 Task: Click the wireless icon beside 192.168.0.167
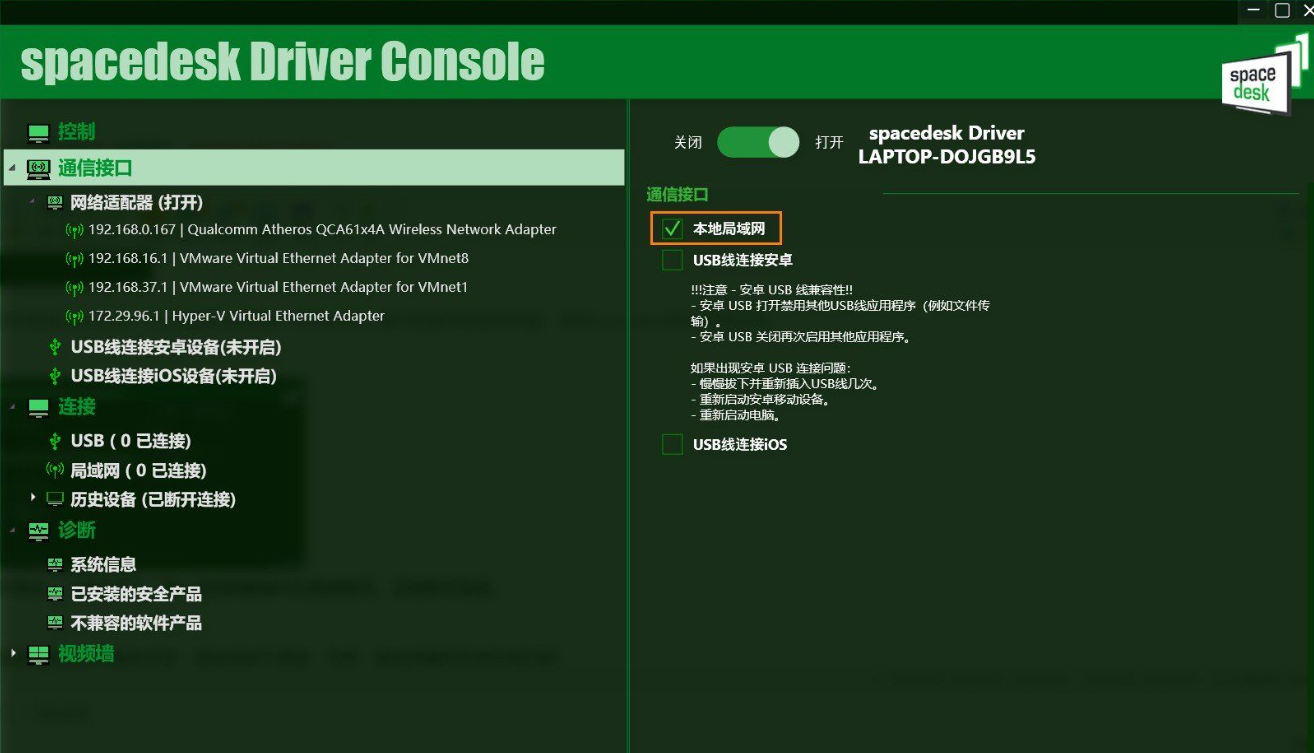[x=74, y=230]
